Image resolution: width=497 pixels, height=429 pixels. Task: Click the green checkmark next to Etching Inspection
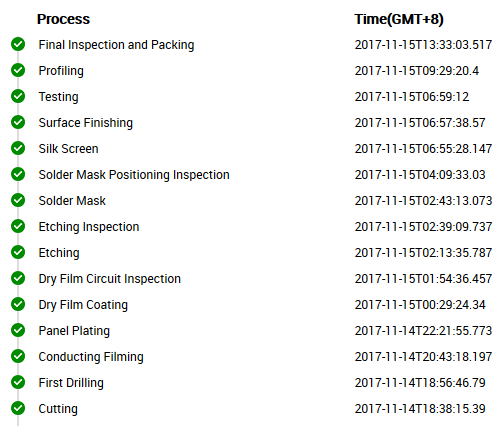pos(18,226)
